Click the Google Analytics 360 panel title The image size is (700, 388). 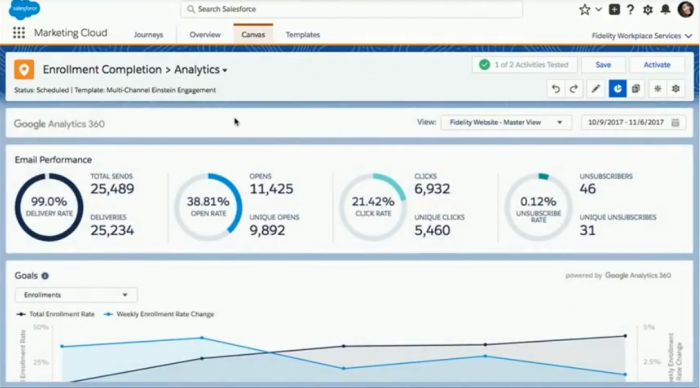59,124
